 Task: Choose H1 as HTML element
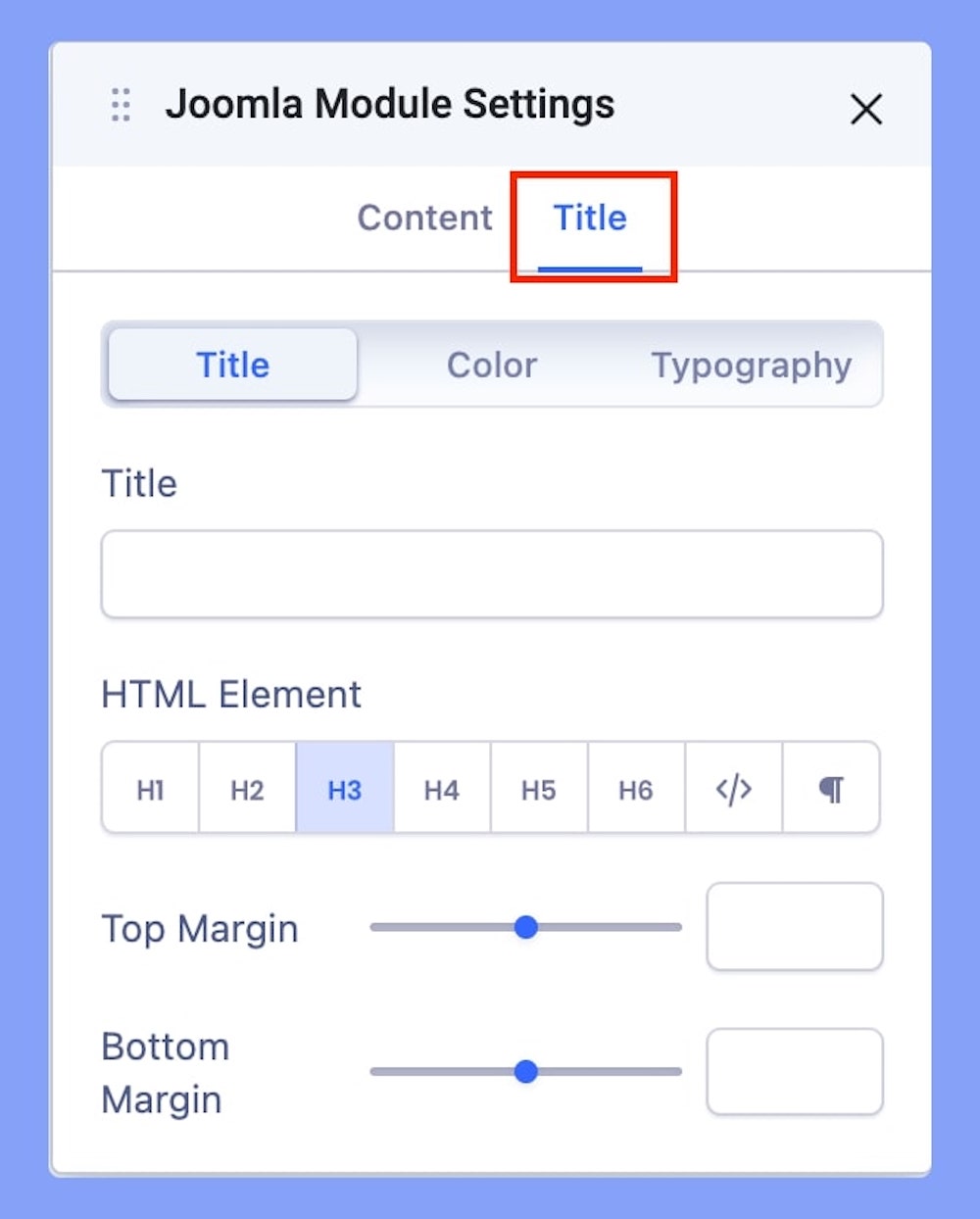(151, 789)
